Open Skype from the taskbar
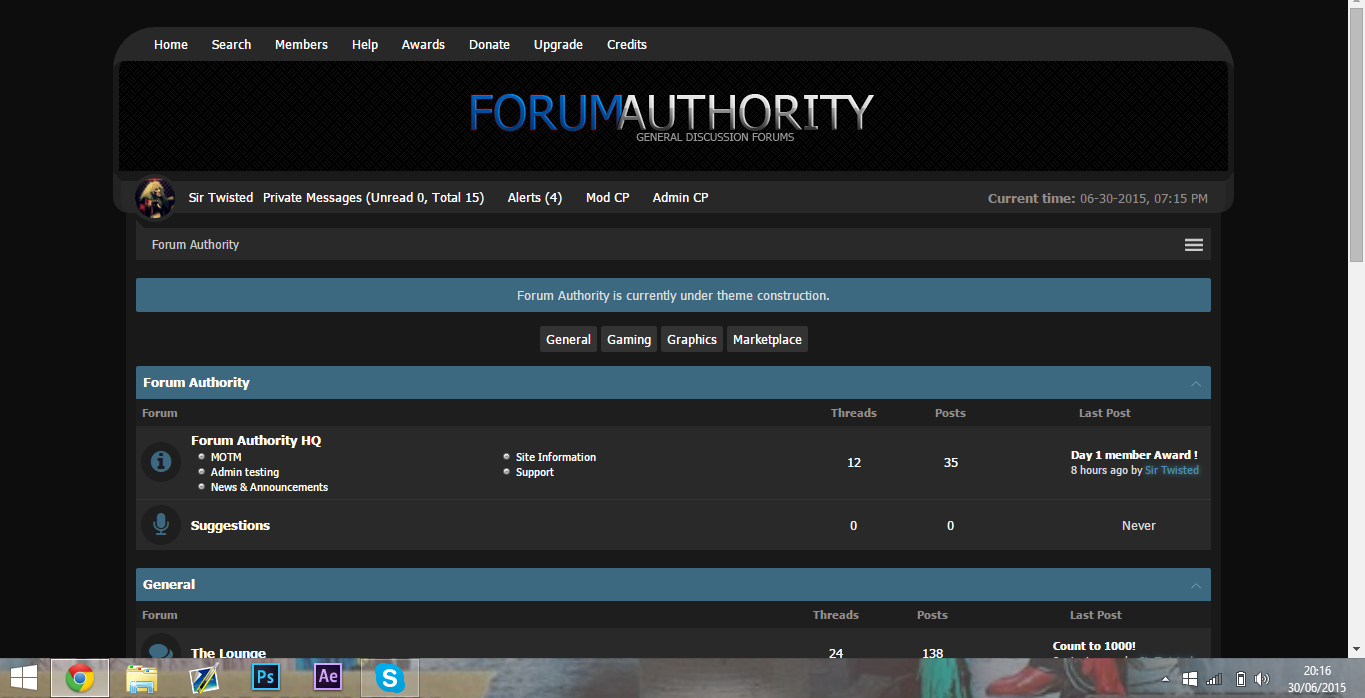1365x698 pixels. pos(390,678)
